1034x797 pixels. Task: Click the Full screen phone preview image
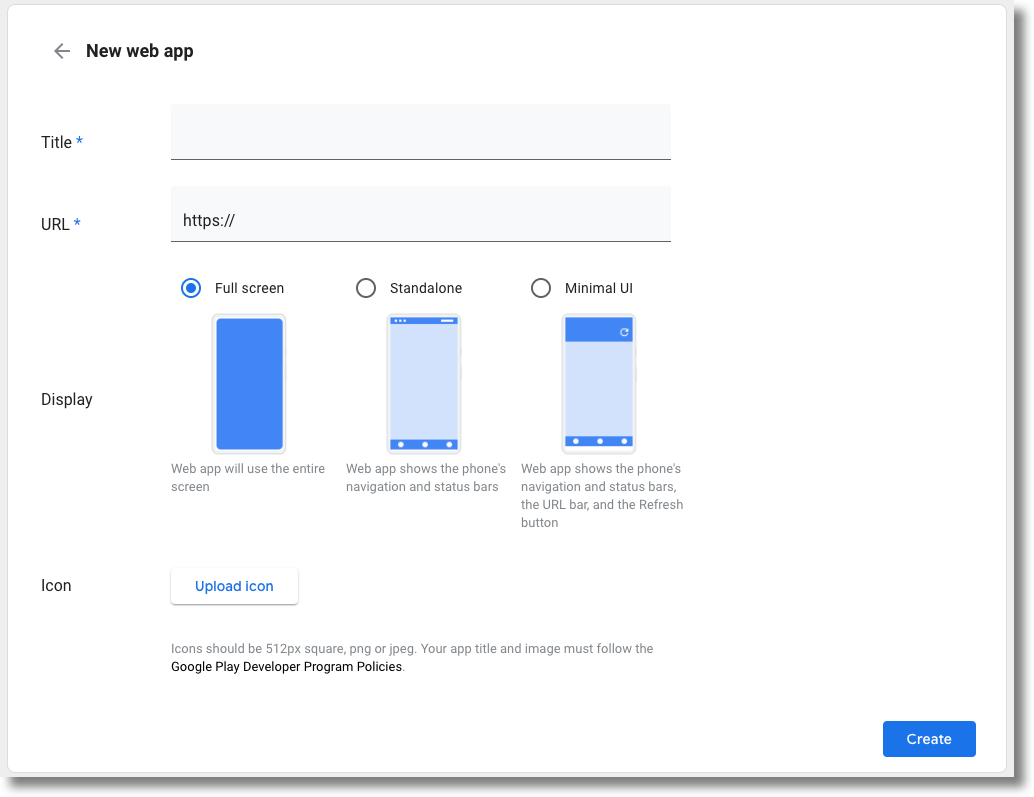(x=249, y=384)
